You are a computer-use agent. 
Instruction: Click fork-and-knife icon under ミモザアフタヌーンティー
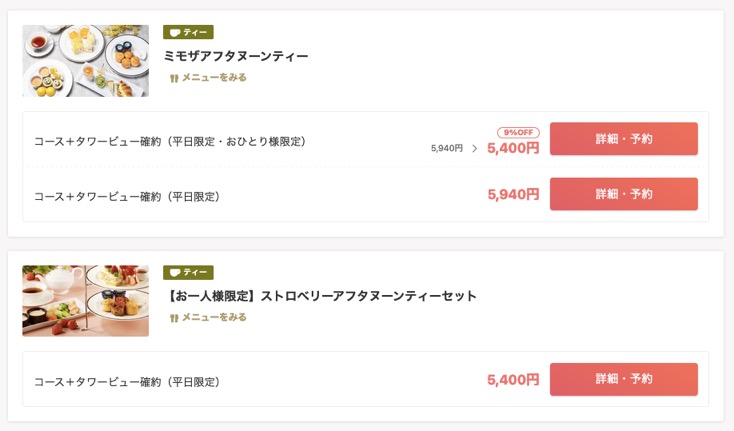(x=174, y=78)
